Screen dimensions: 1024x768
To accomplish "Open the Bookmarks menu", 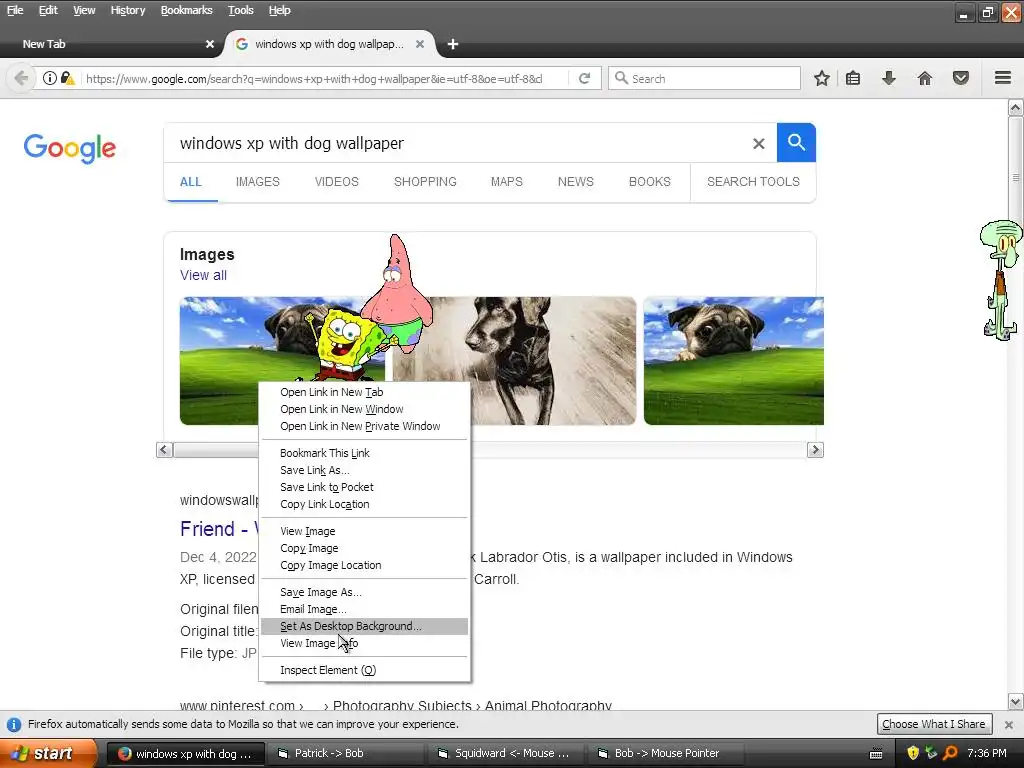I will (x=186, y=10).
